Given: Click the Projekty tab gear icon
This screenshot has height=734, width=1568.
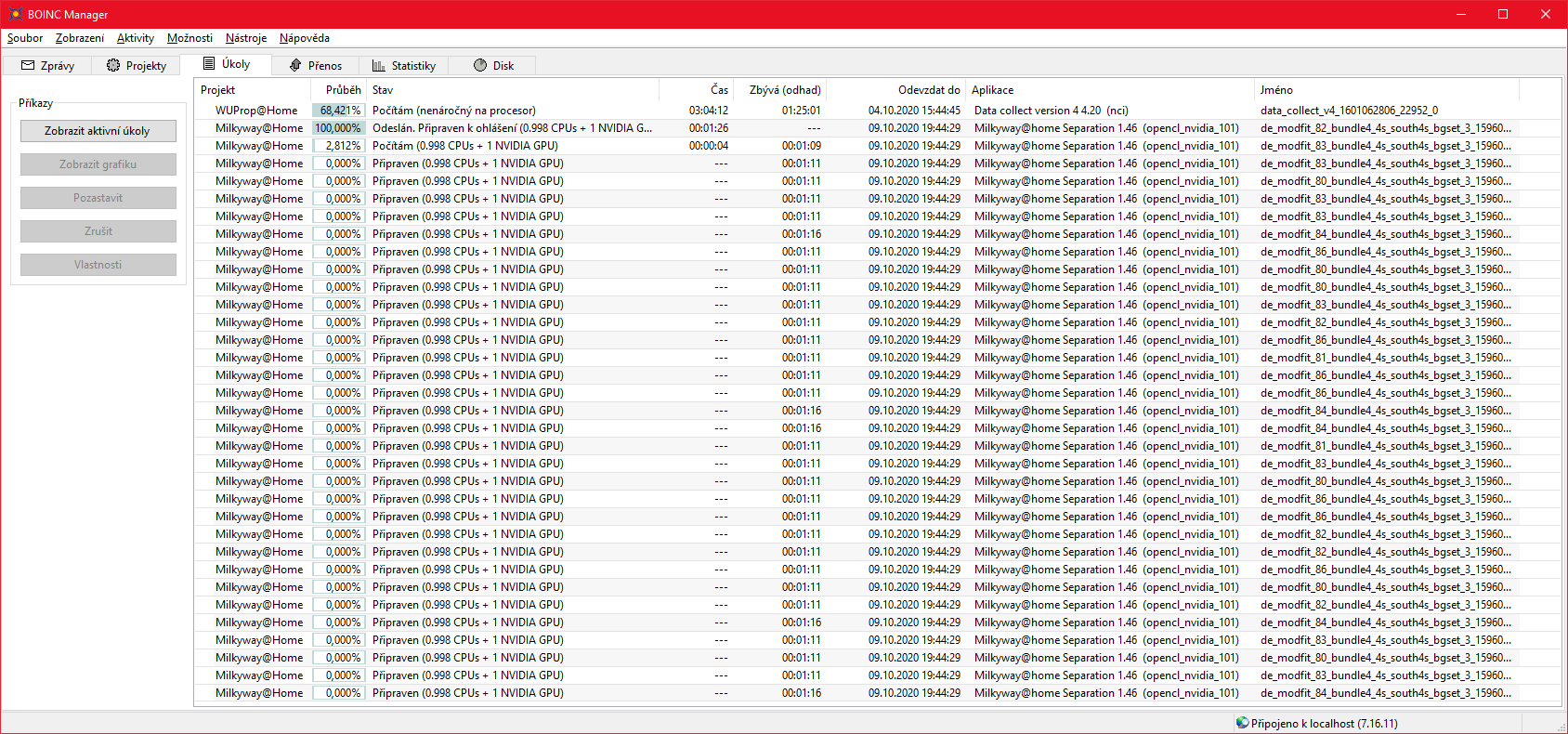Looking at the screenshot, I should pyautogui.click(x=113, y=65).
